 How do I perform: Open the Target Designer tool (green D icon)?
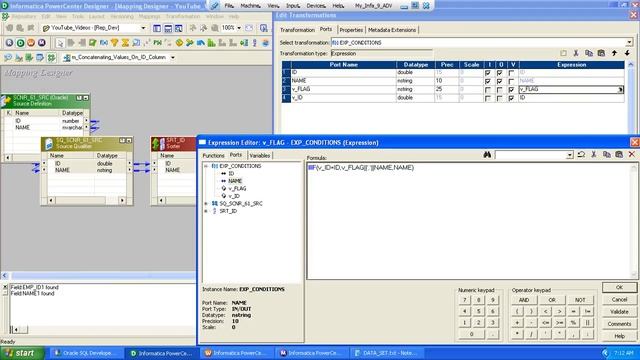point(20,43)
